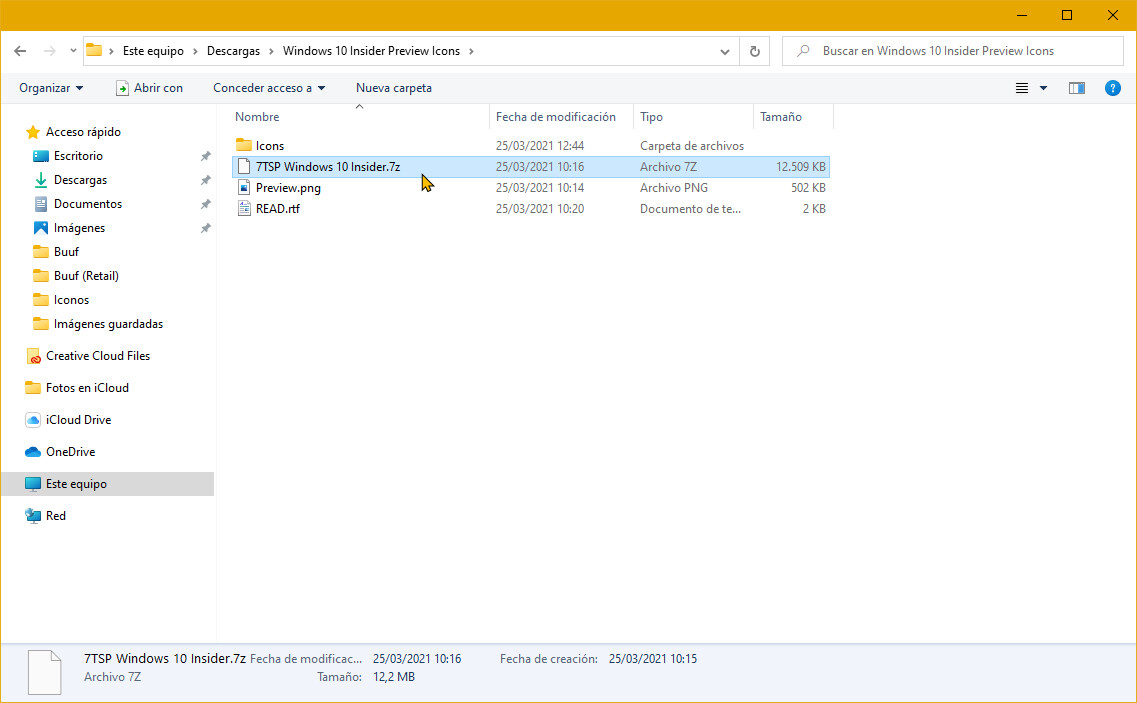Select Este equipo in the address breadcrumb
The width and height of the screenshot is (1137, 703).
(x=153, y=51)
